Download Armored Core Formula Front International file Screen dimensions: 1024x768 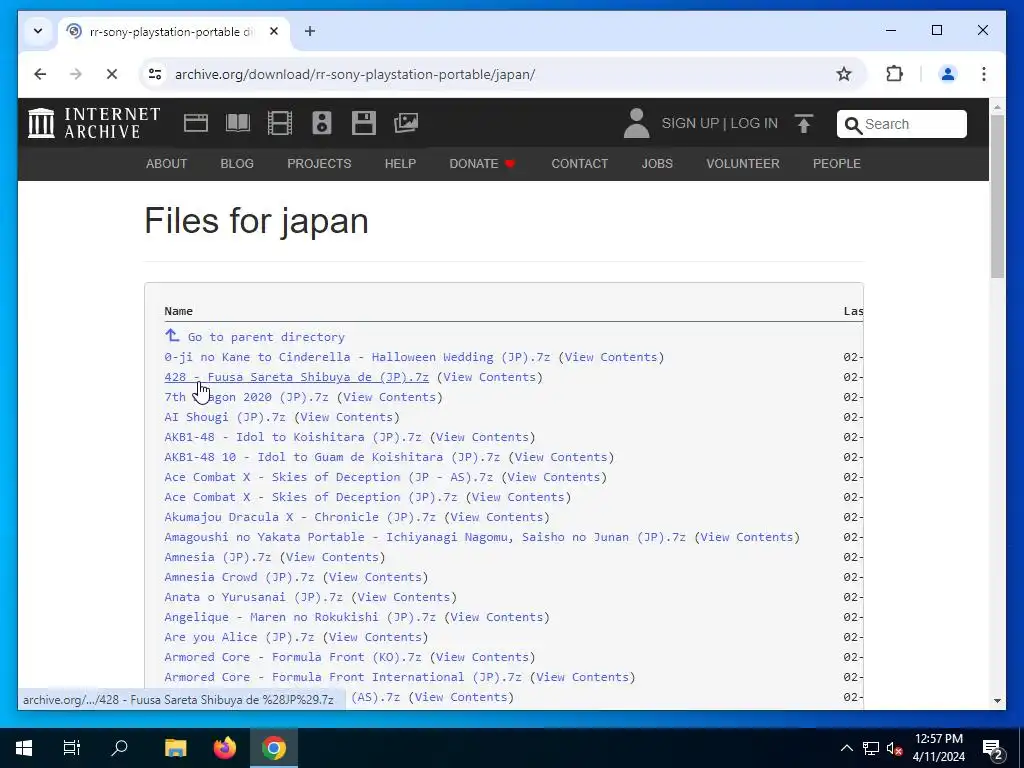coord(343,677)
